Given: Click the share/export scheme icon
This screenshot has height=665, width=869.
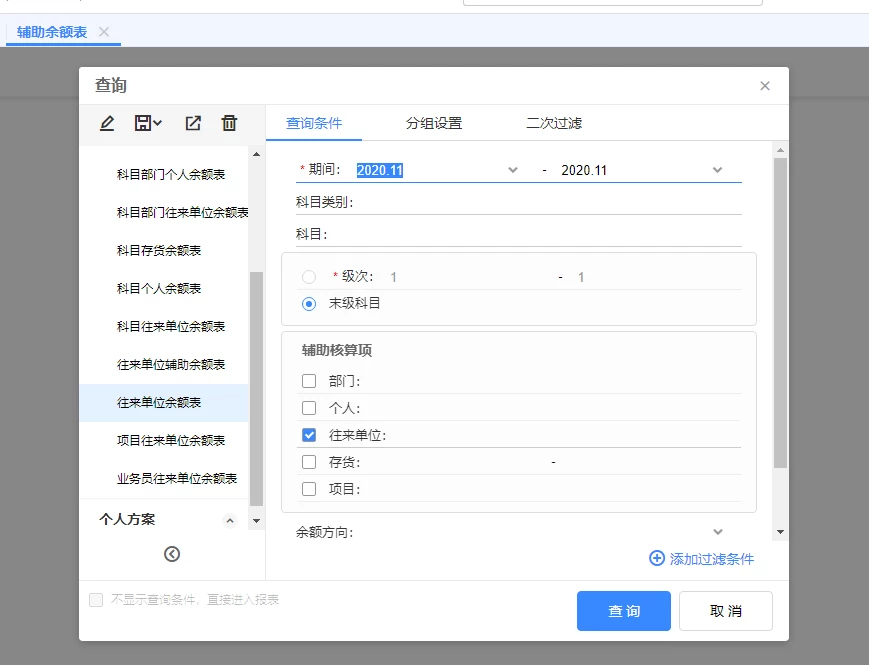Looking at the screenshot, I should 193,123.
